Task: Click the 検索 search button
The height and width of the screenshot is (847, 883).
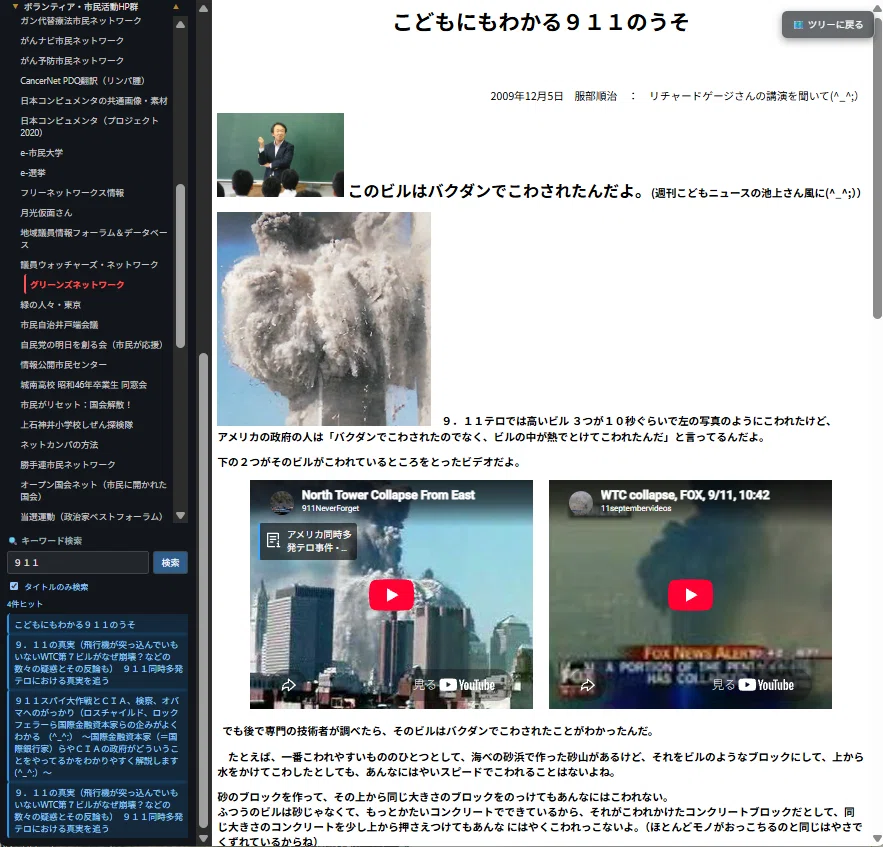Action: click(170, 563)
